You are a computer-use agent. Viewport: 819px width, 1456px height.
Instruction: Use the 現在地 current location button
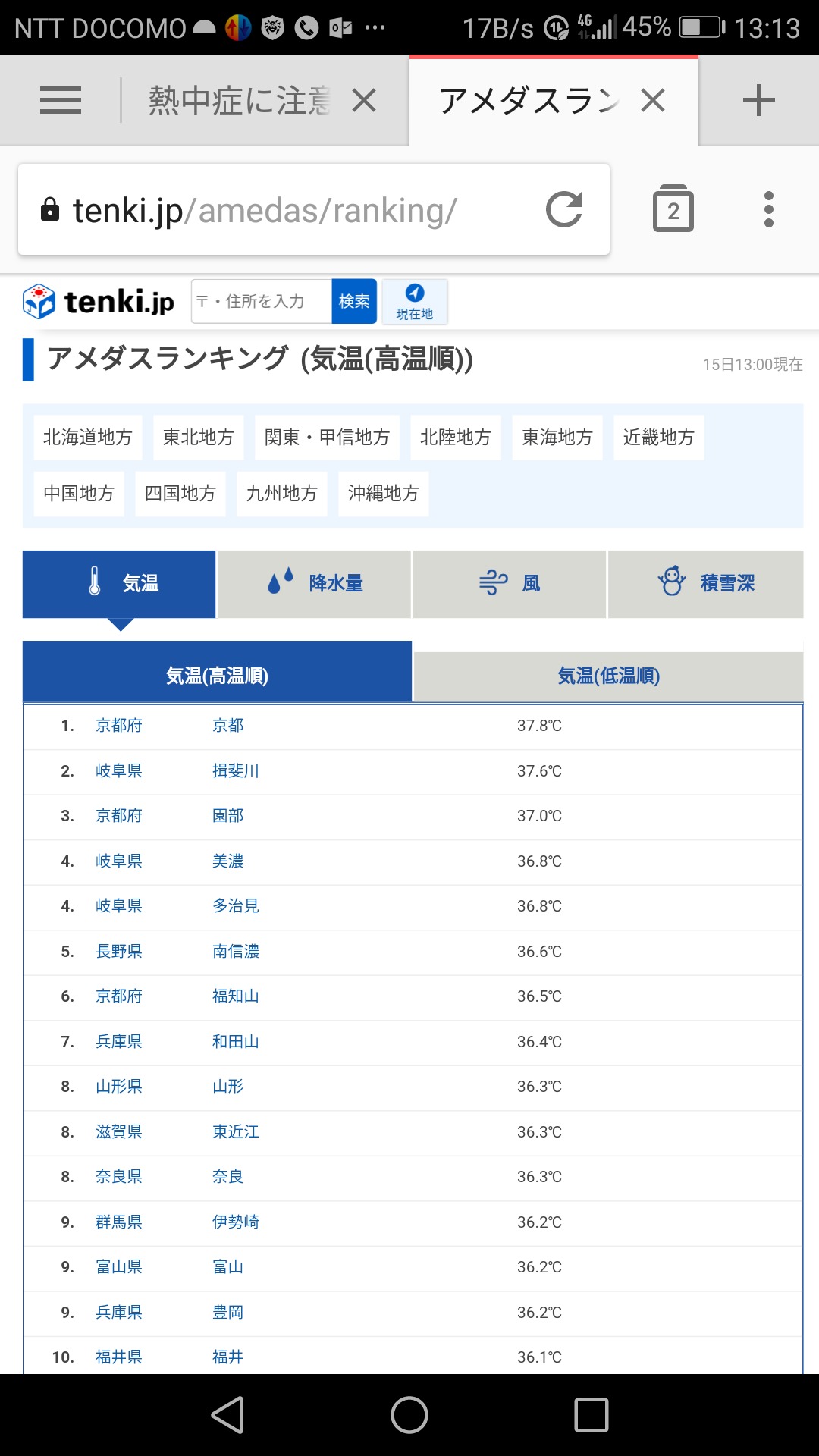coord(415,301)
